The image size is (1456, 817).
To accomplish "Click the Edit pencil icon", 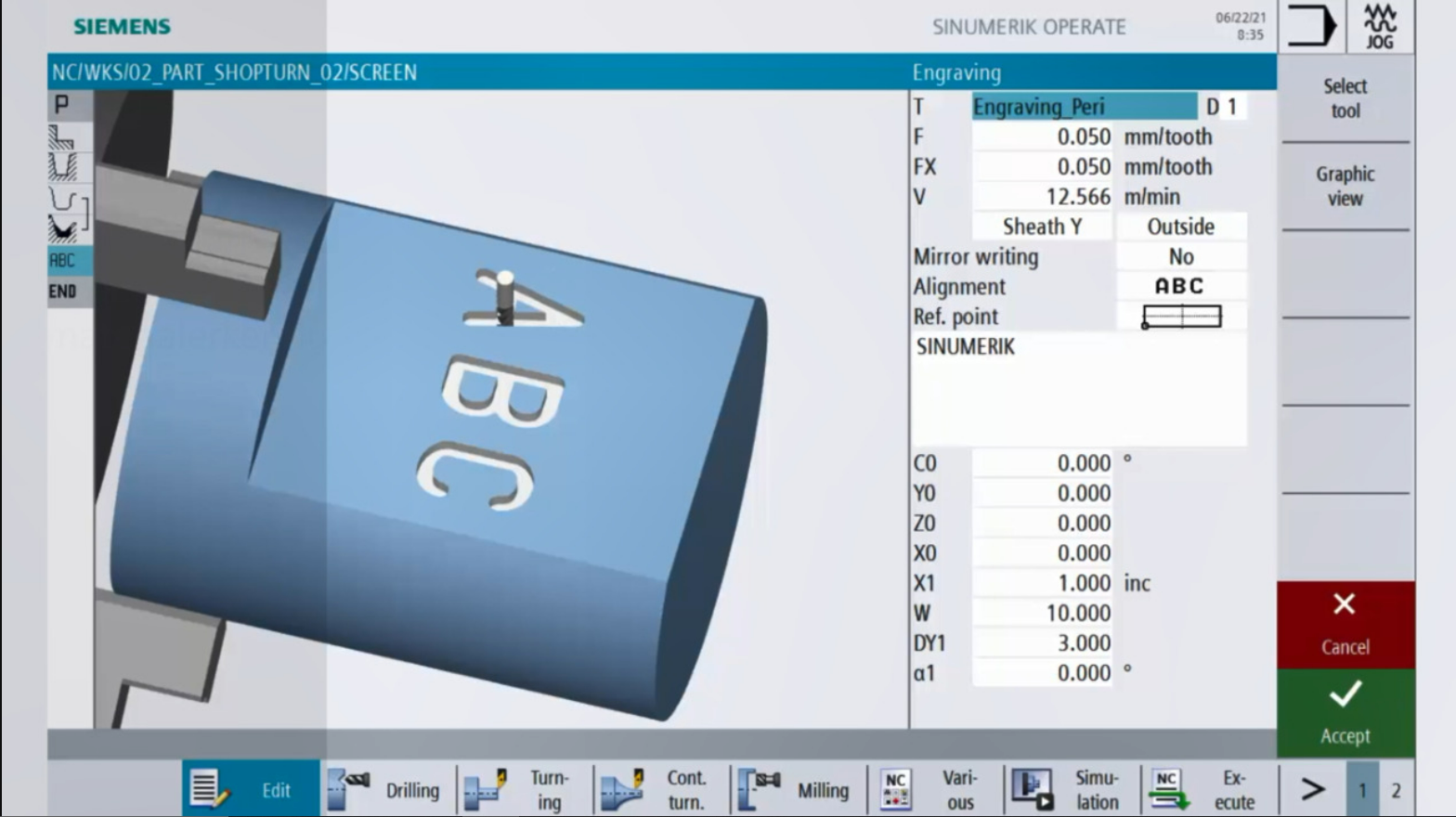I will [x=209, y=789].
